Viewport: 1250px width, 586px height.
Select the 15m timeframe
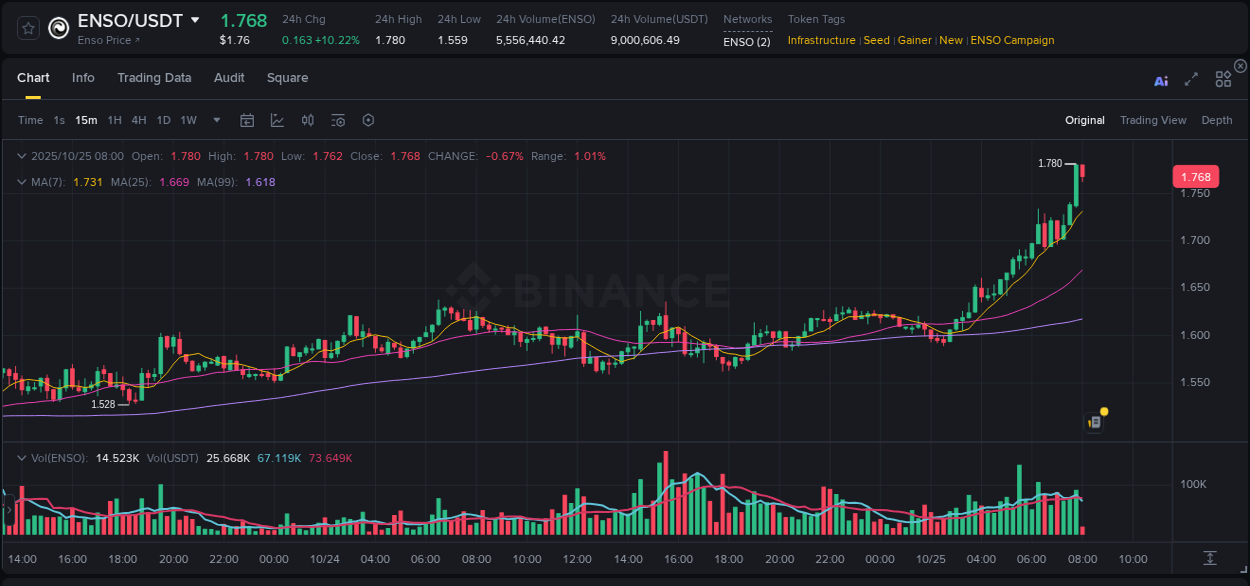tap(85, 120)
